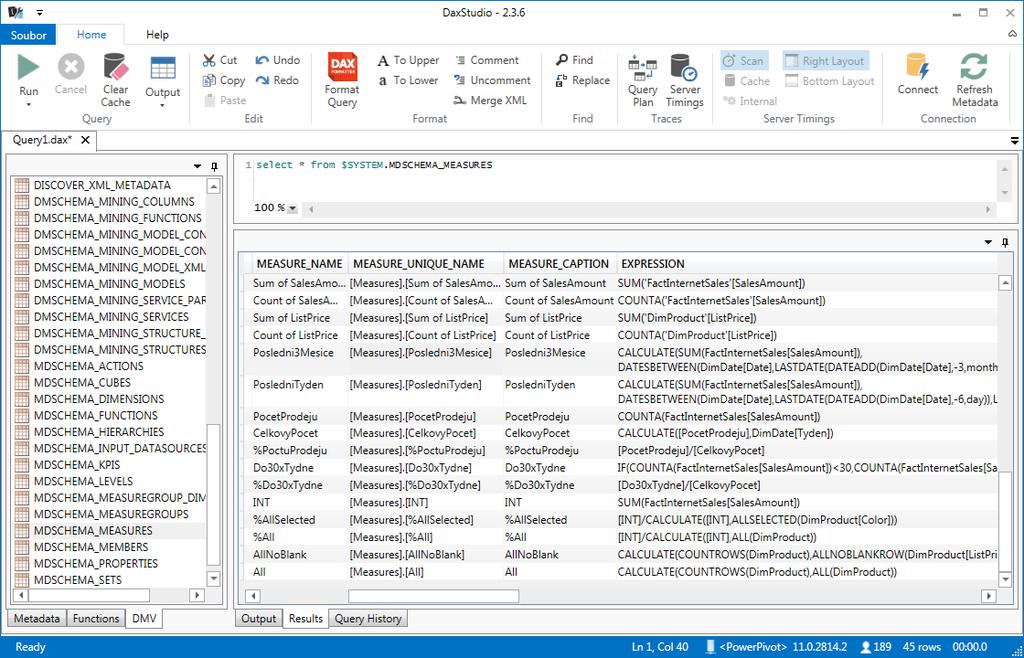Cut the selected query text
This screenshot has width=1024, height=658.
tap(219, 60)
